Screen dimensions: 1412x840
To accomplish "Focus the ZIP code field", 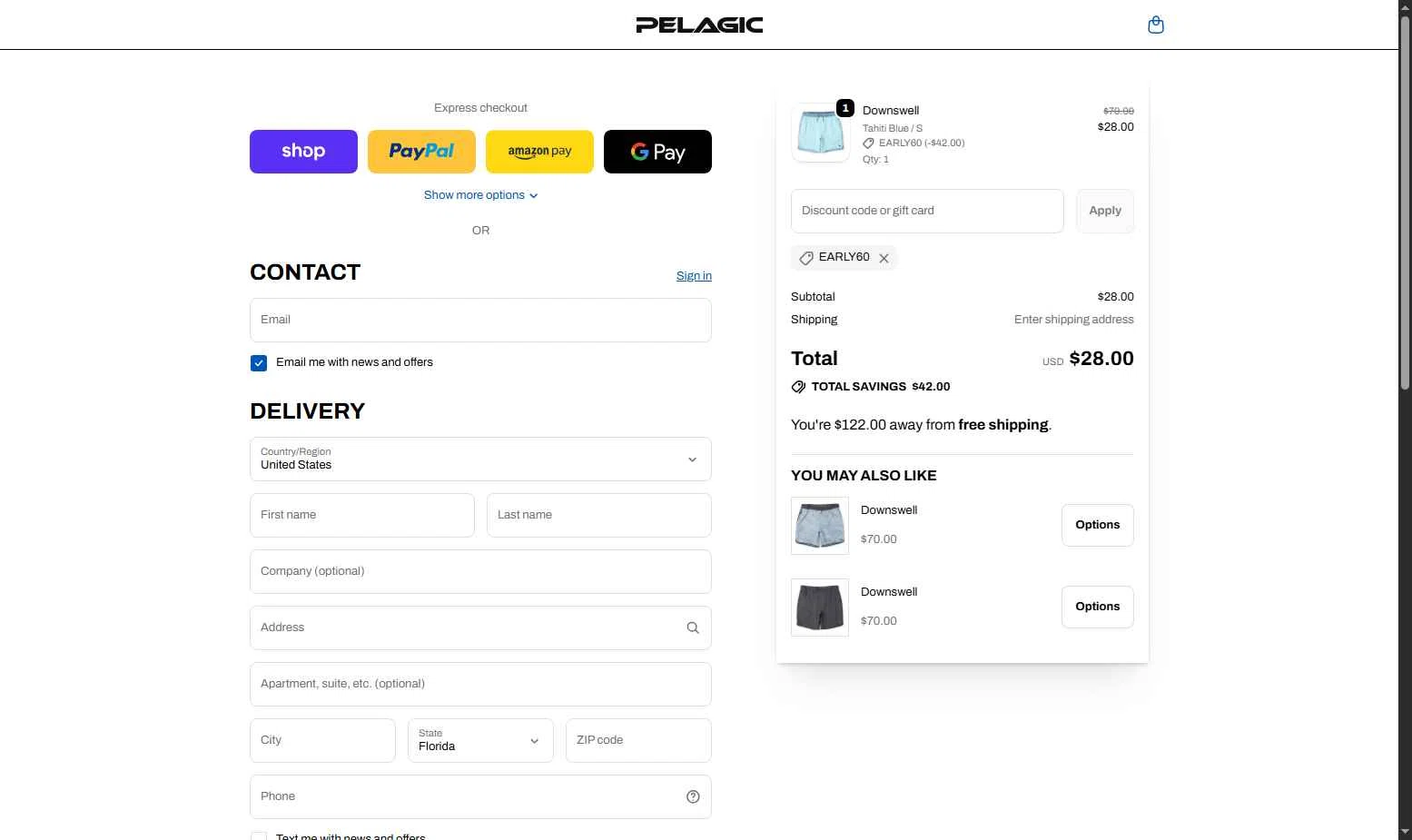I will pyautogui.click(x=638, y=740).
